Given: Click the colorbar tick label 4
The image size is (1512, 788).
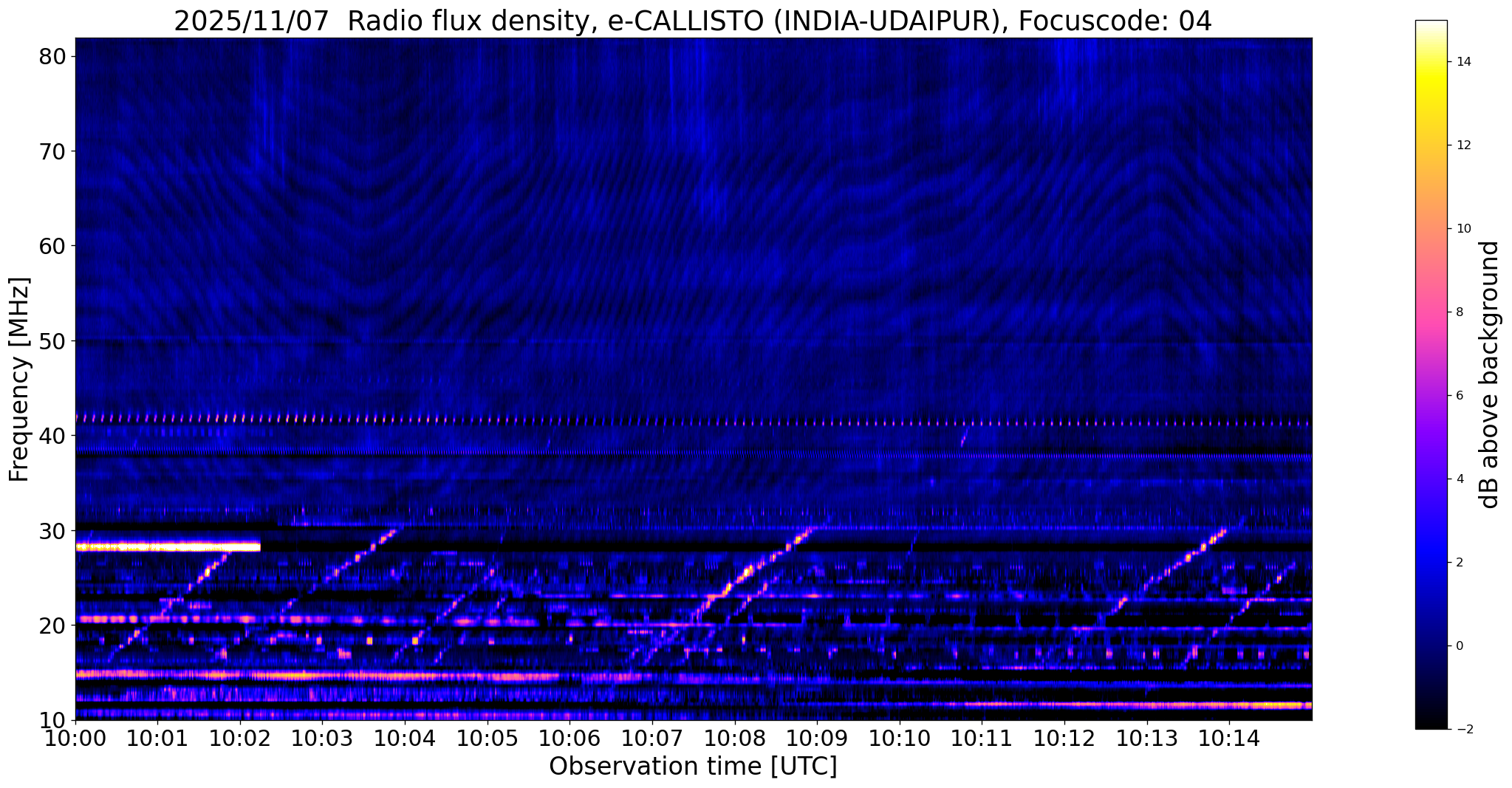Looking at the screenshot, I should [x=1459, y=479].
